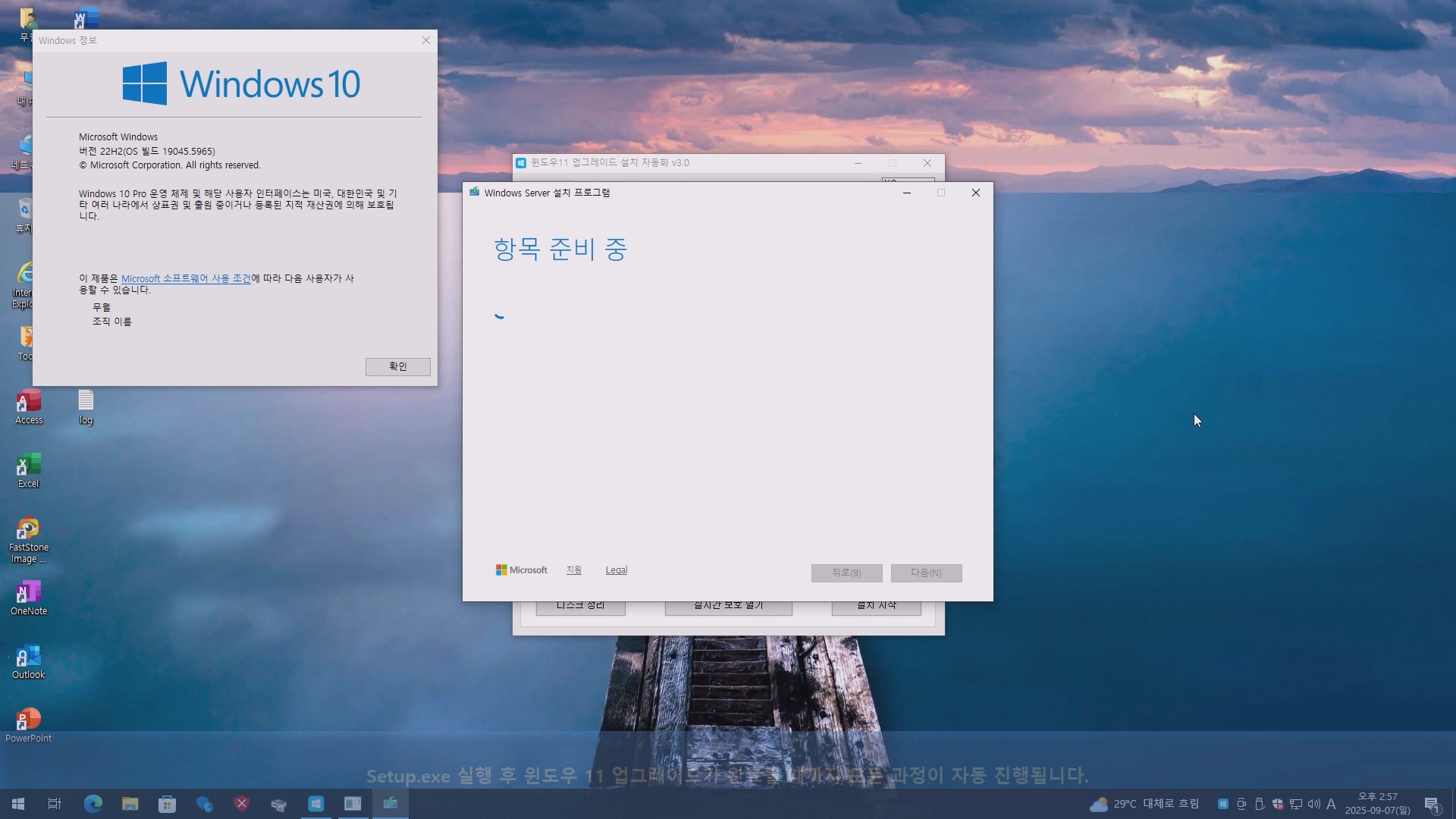
Task: Click the 뒤로(B) button in setup
Action: coord(846,573)
